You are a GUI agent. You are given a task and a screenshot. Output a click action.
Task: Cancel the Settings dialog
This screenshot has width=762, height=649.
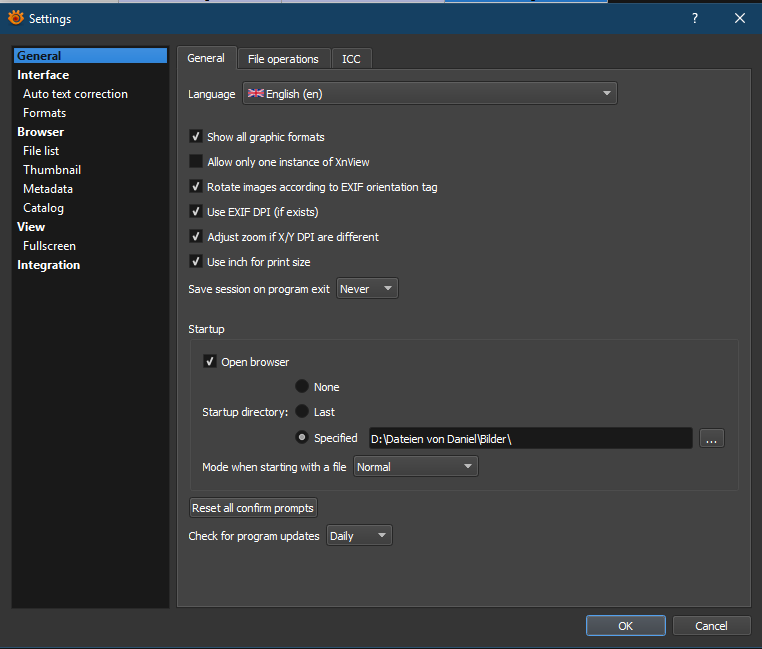pyautogui.click(x=711, y=626)
